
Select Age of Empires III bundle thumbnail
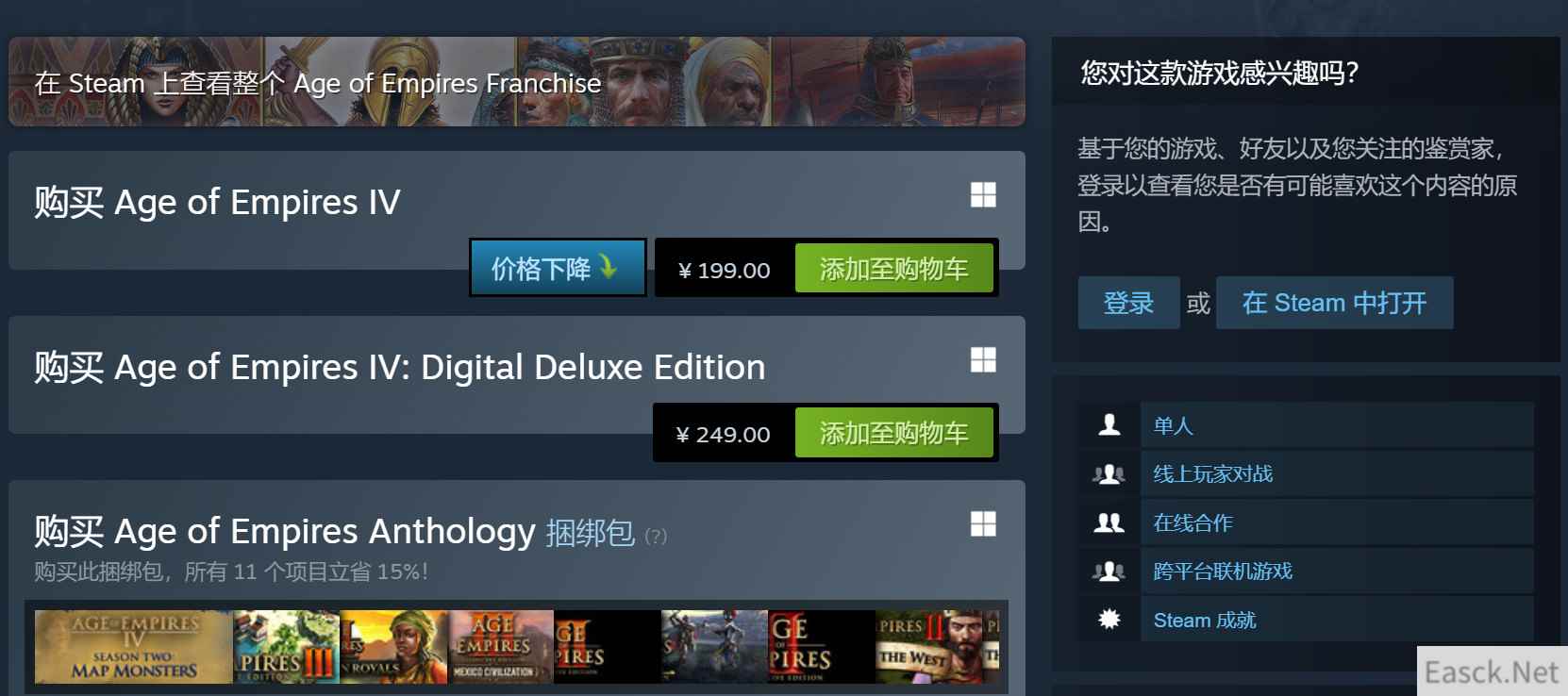pyautogui.click(x=286, y=647)
